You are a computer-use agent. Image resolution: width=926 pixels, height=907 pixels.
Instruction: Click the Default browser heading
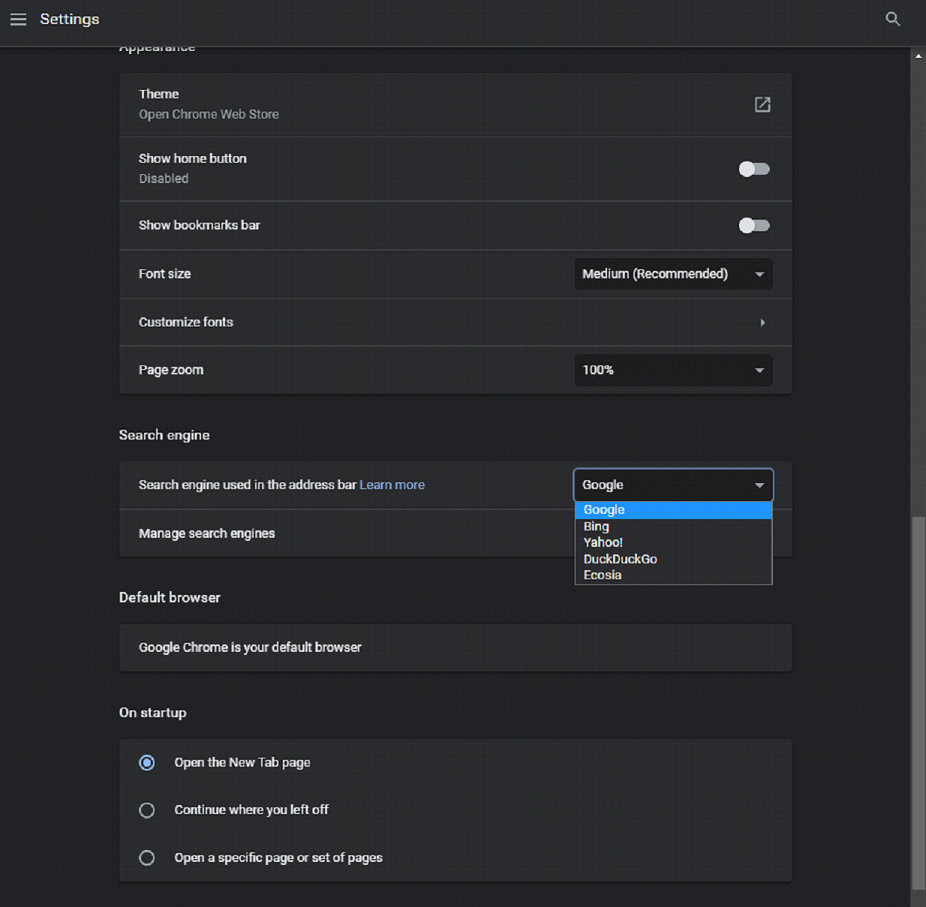click(169, 598)
